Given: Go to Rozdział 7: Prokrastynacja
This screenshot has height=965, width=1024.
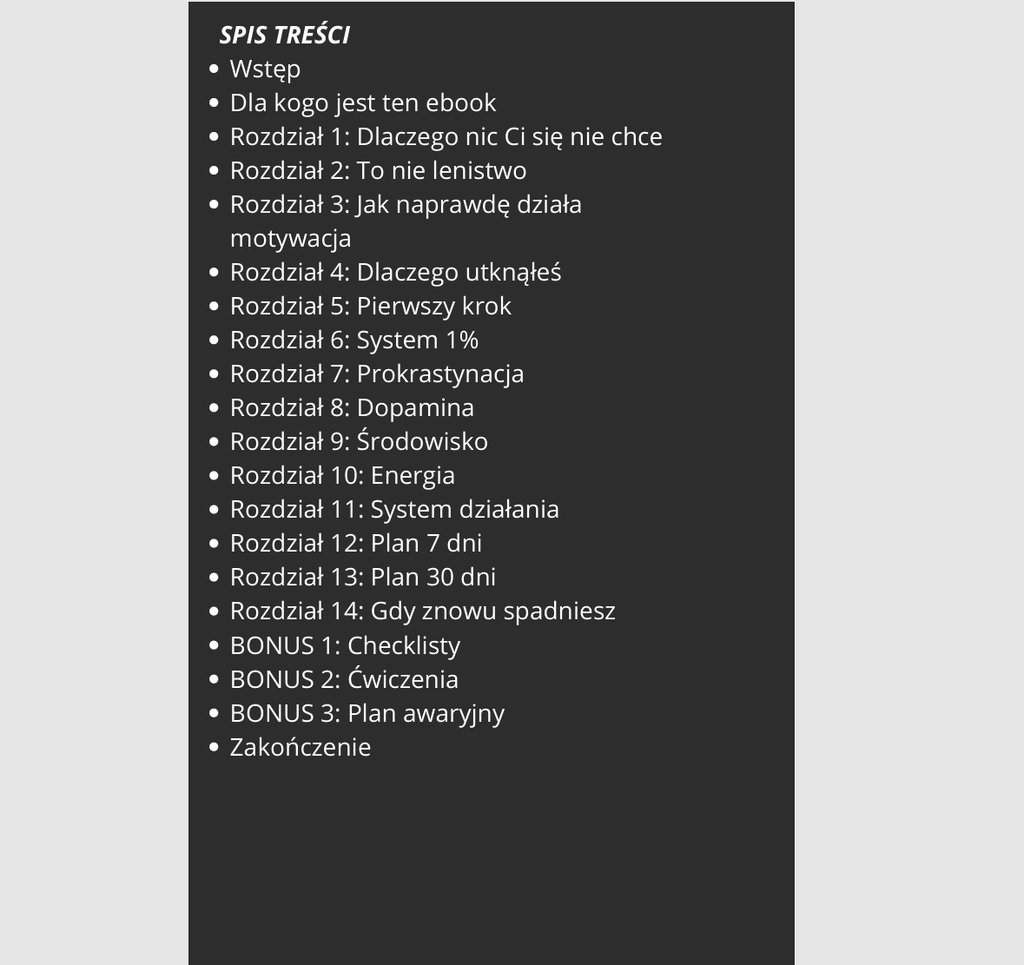Looking at the screenshot, I should 377,374.
